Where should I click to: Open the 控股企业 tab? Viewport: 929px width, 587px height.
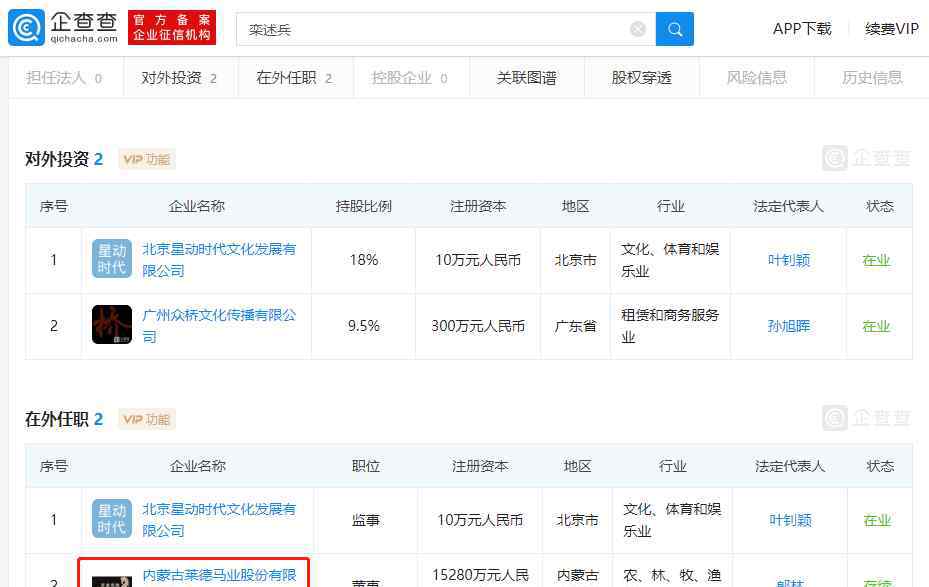(409, 78)
